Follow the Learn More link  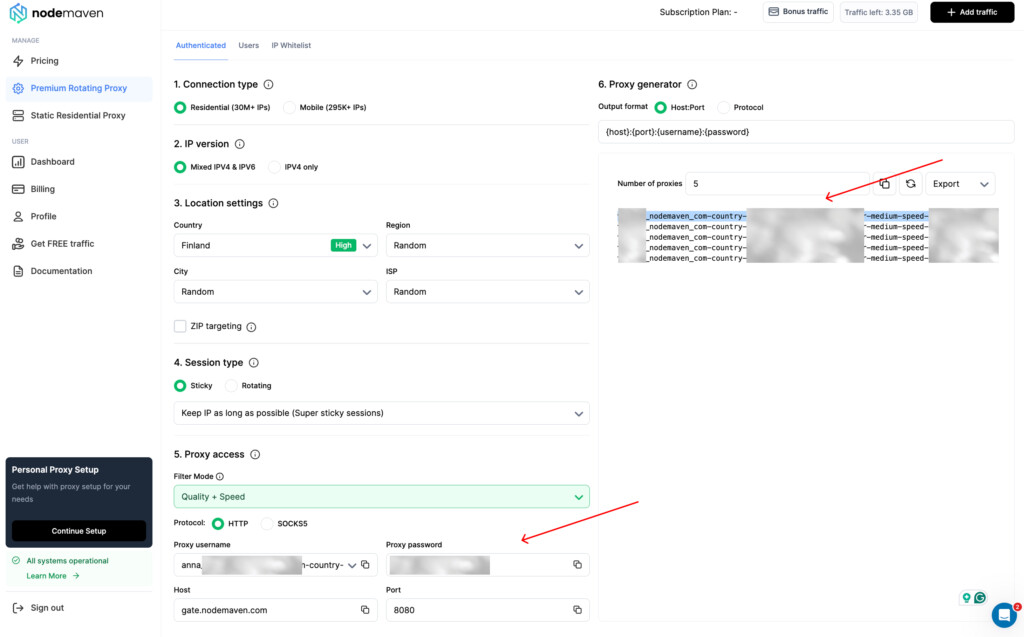(x=53, y=576)
